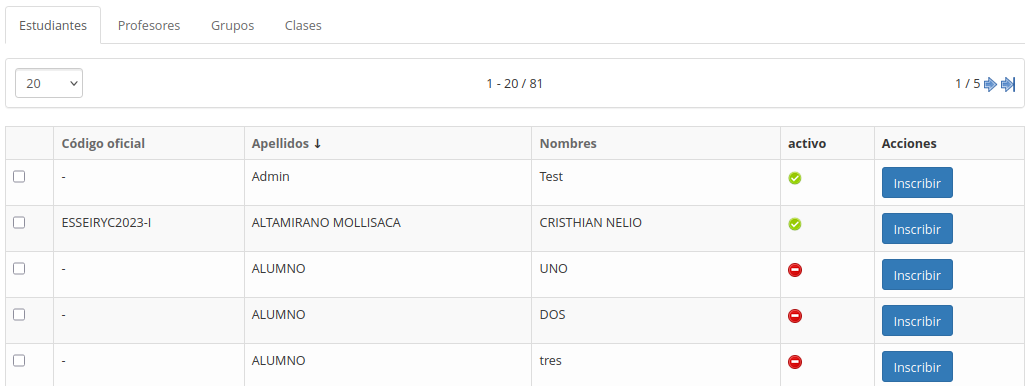1029x386 pixels.
Task: Select checkbox for ESSEIRYC2023-I row
Action: click(x=19, y=223)
